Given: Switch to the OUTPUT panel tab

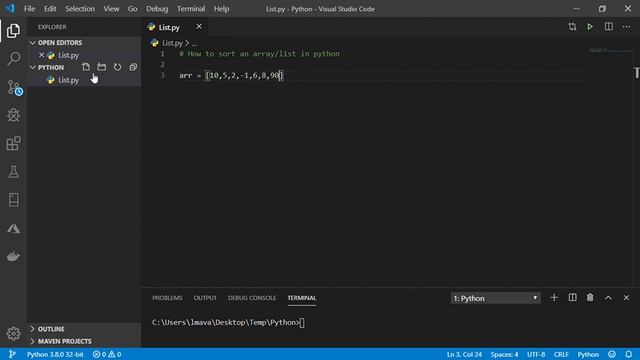Looking at the screenshot, I should (205, 298).
